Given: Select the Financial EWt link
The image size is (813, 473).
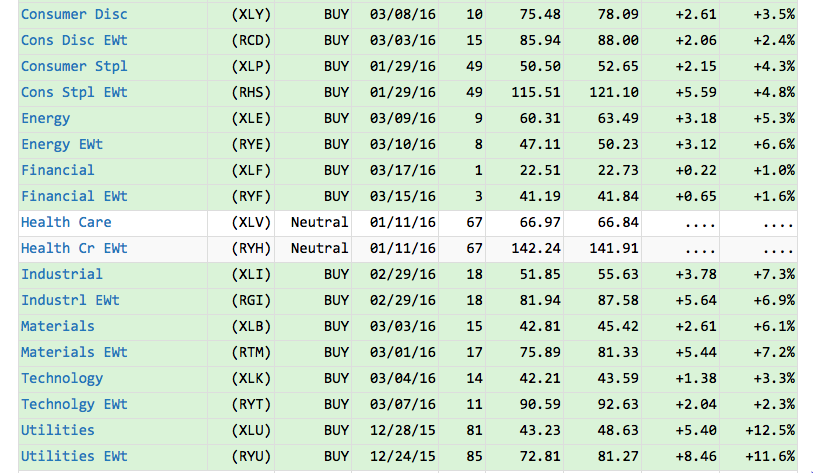Looking at the screenshot, I should coord(74,196).
